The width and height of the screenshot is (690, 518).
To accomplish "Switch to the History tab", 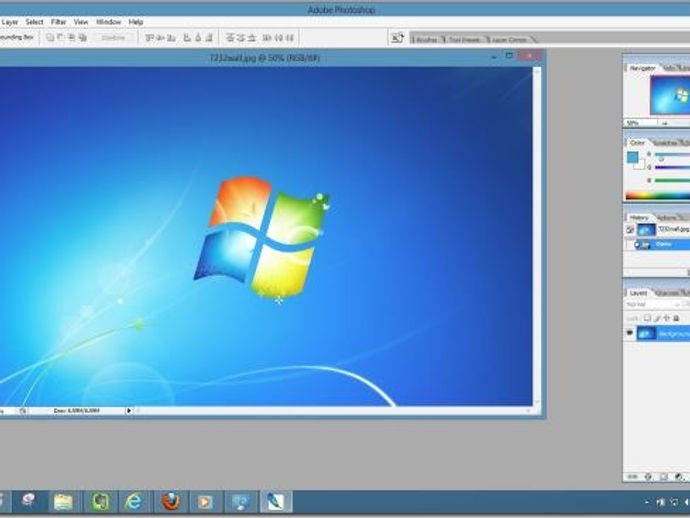I will click(x=639, y=217).
